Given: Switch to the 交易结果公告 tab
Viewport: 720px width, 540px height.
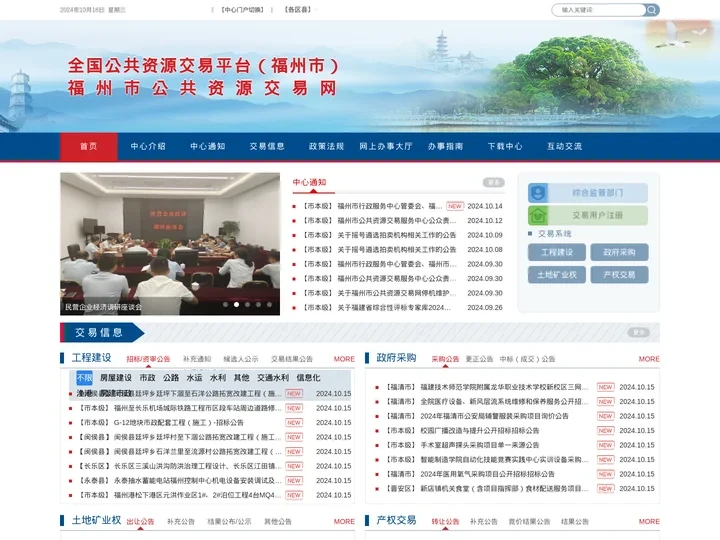Looking at the screenshot, I should (292, 359).
